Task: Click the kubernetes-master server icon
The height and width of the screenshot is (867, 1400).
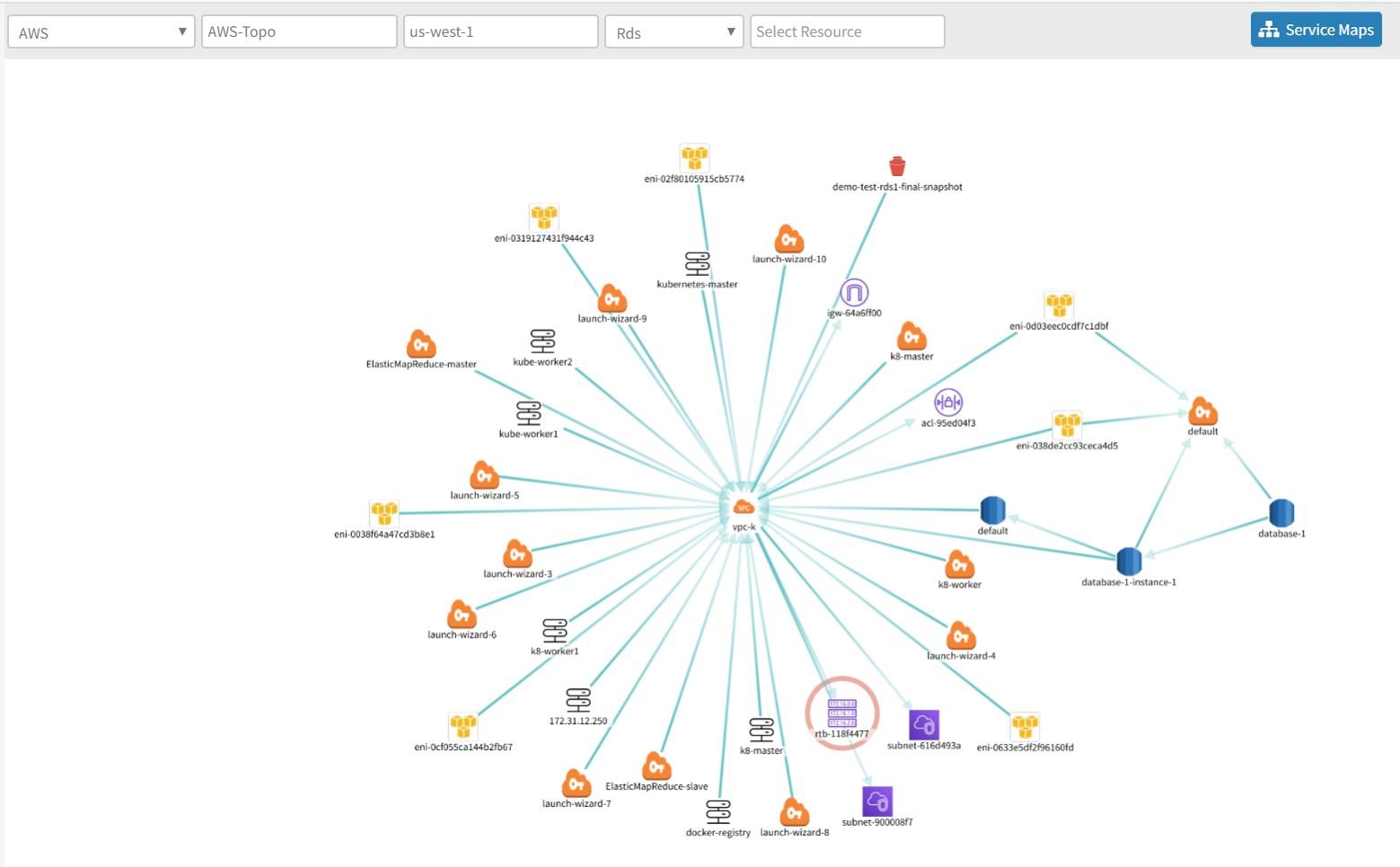Action: 697,263
